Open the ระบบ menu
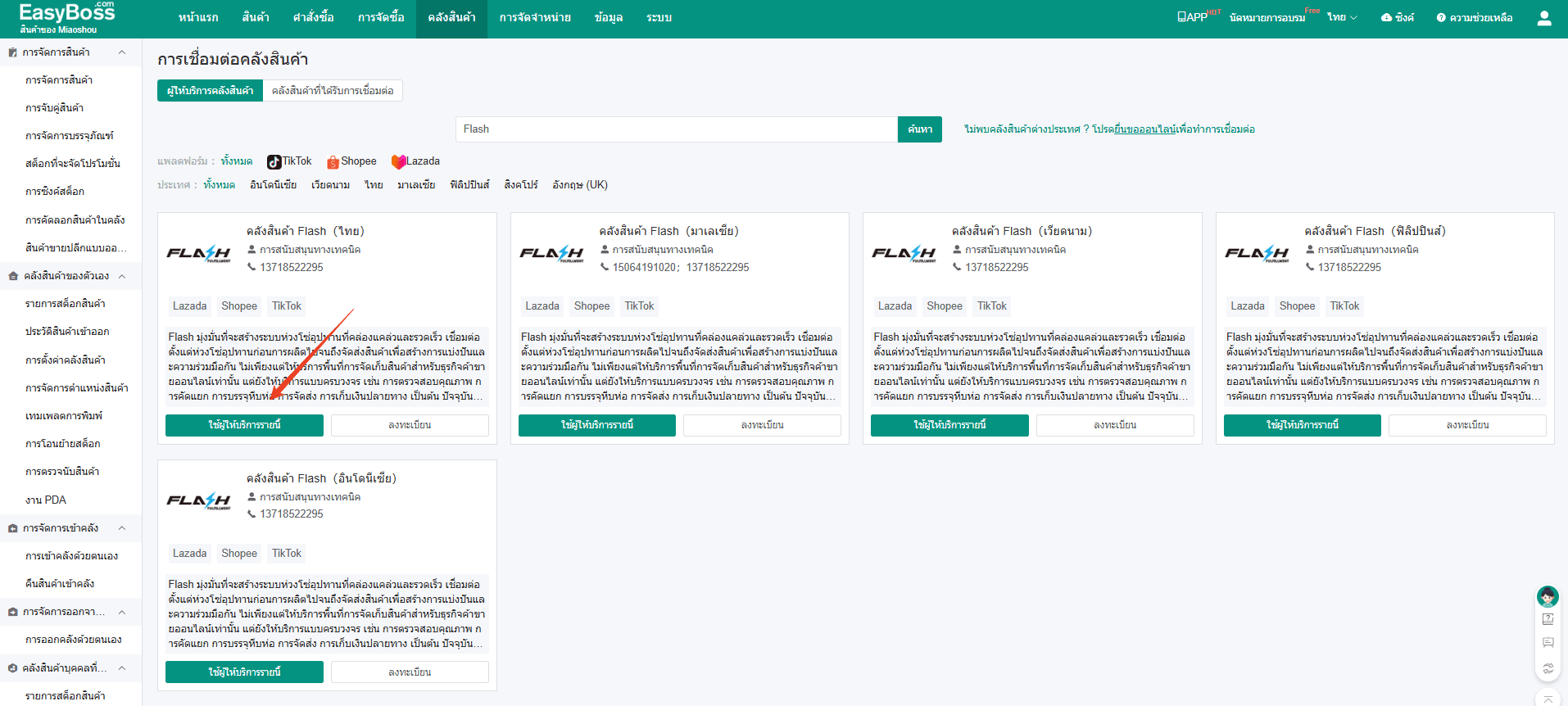 [x=659, y=17]
